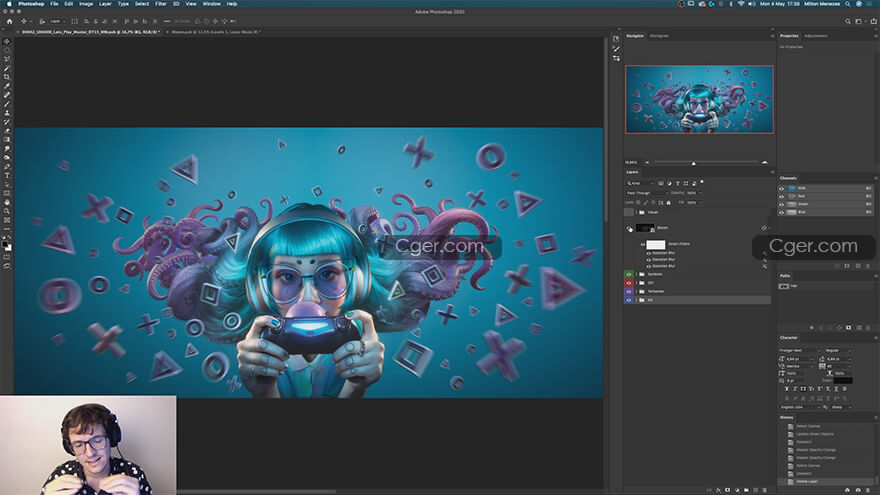The image size is (880, 495).
Task: Select the Clone Stamp tool
Action: point(7,113)
